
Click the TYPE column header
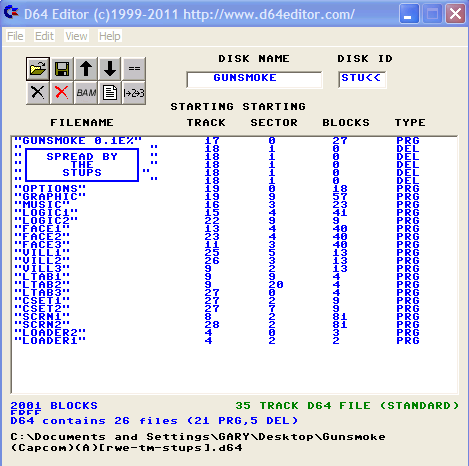pyautogui.click(x=410, y=123)
